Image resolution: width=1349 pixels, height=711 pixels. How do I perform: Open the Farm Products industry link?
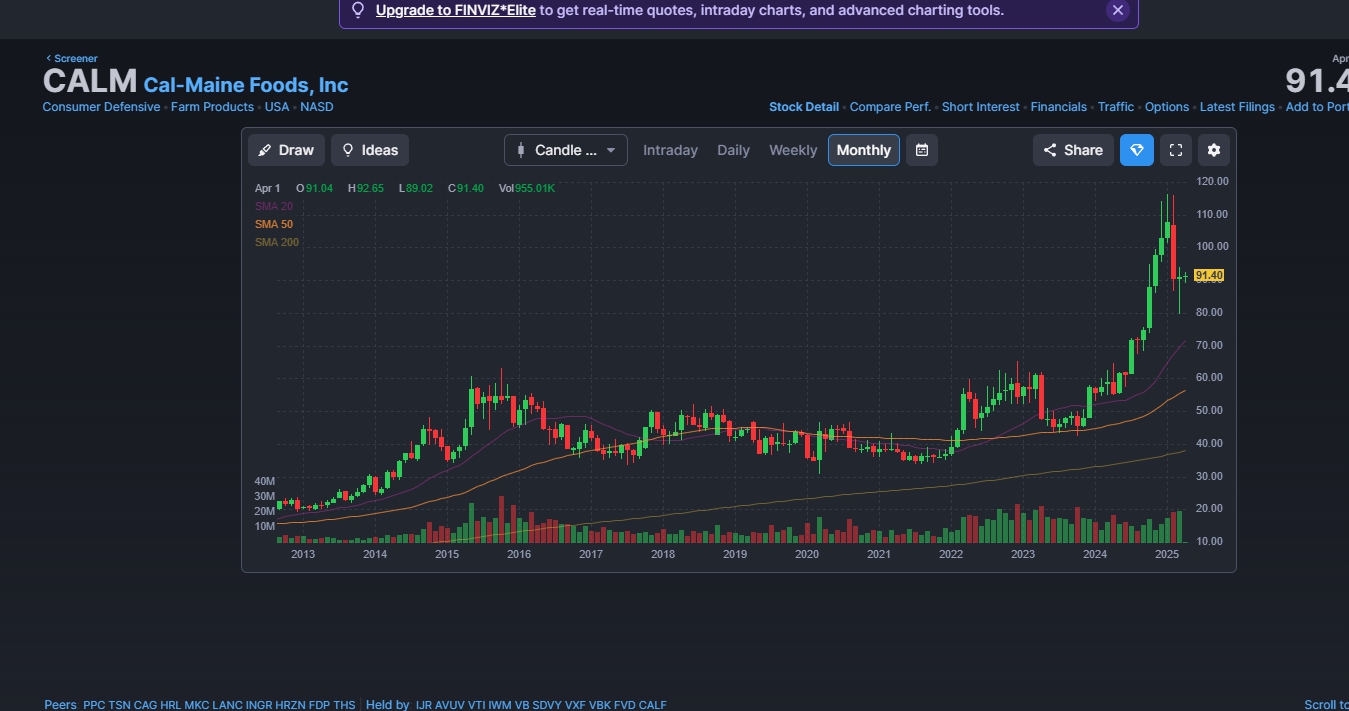pos(212,107)
